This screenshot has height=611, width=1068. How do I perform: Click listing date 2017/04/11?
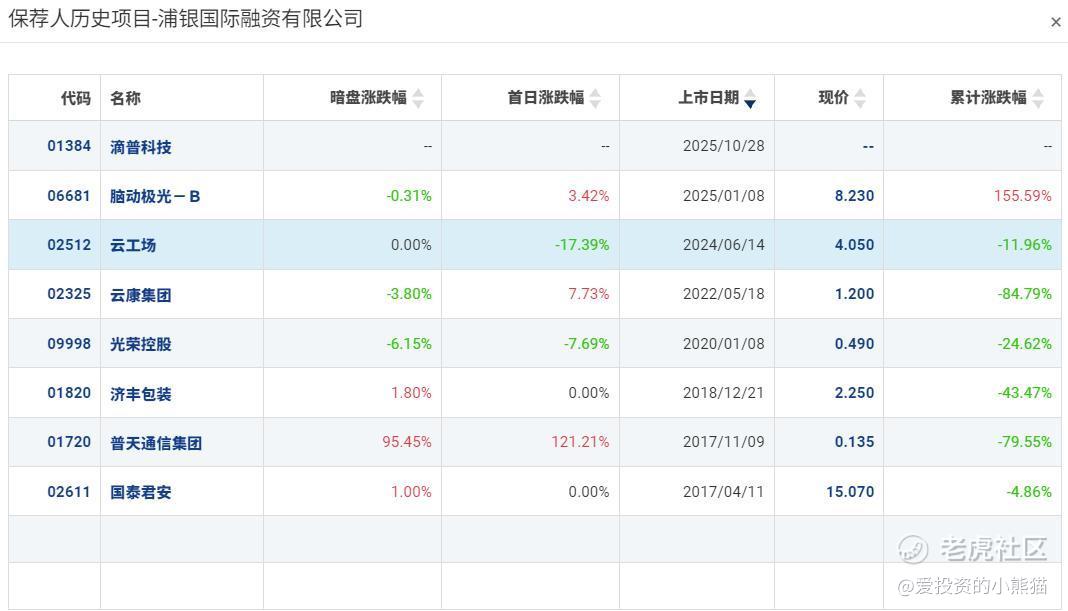(723, 491)
